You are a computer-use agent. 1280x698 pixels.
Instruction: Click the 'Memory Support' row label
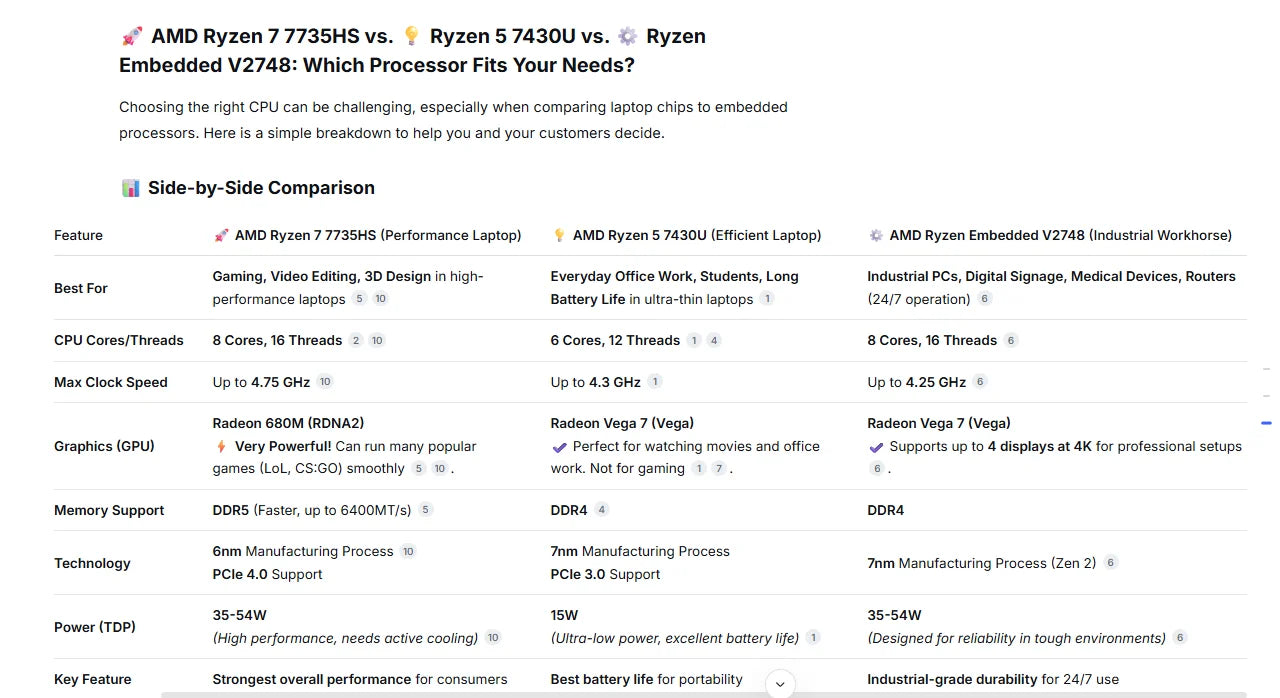pyautogui.click(x=109, y=510)
